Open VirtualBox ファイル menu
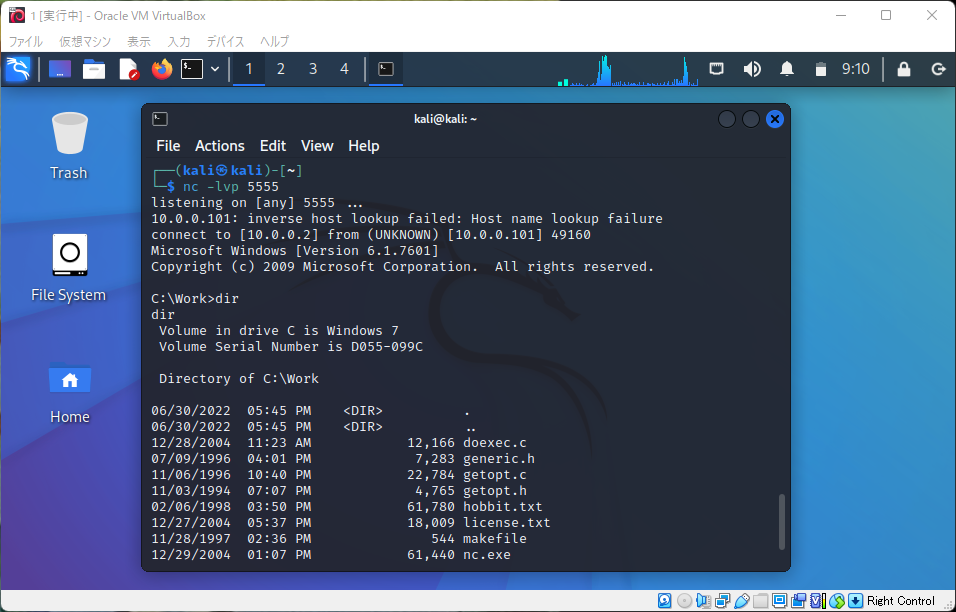This screenshot has height=612, width=956. pos(25,41)
